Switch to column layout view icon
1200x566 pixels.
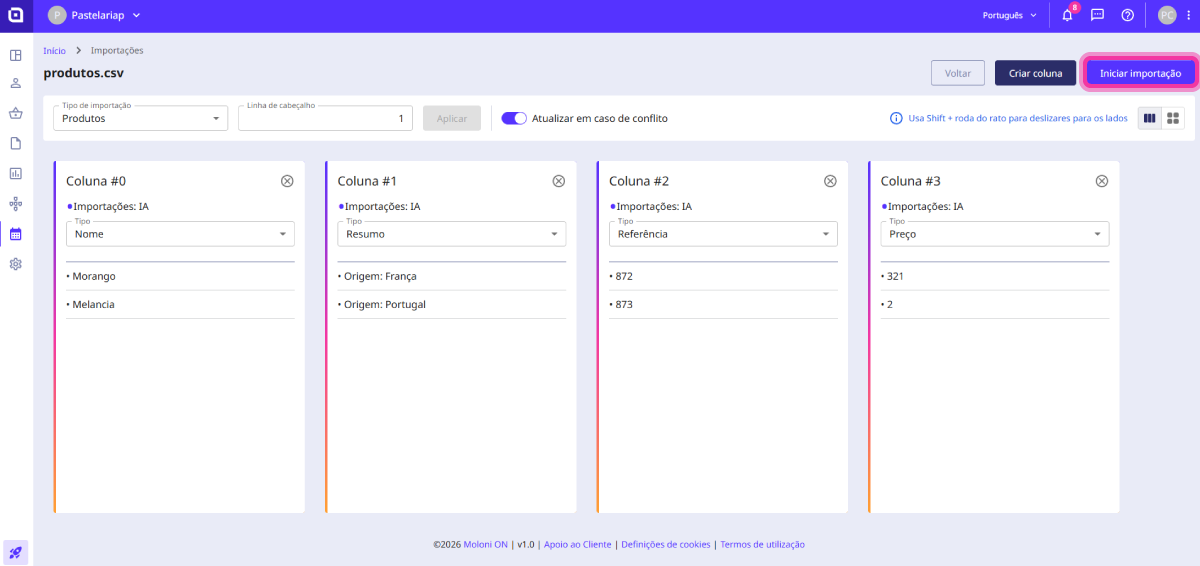point(1150,118)
